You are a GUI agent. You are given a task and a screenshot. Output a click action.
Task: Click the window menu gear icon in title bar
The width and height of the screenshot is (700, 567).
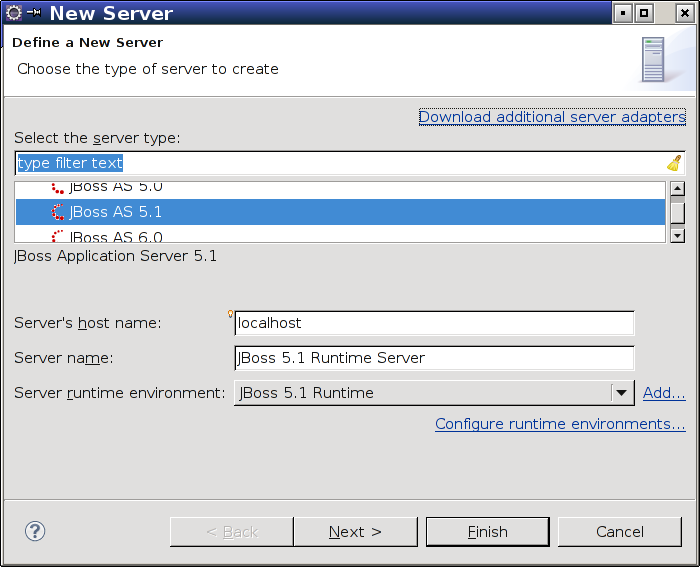[x=14, y=13]
